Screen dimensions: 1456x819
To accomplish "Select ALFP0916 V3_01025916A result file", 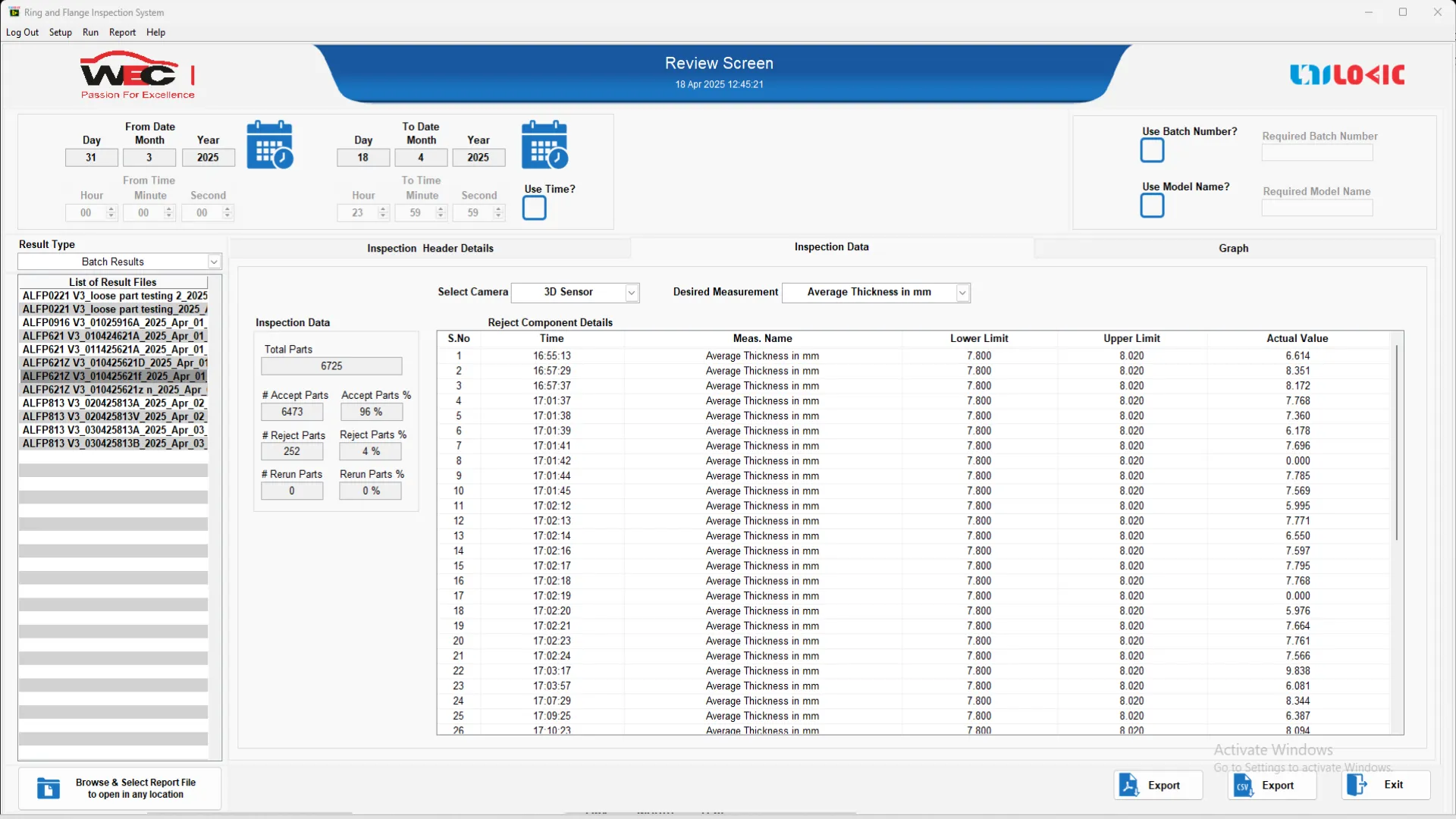I will pos(114,322).
